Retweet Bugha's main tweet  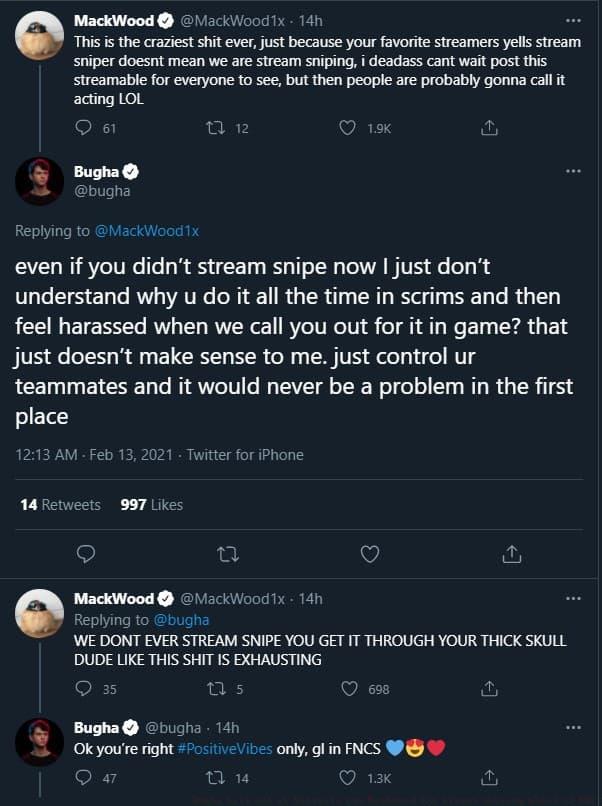228,553
